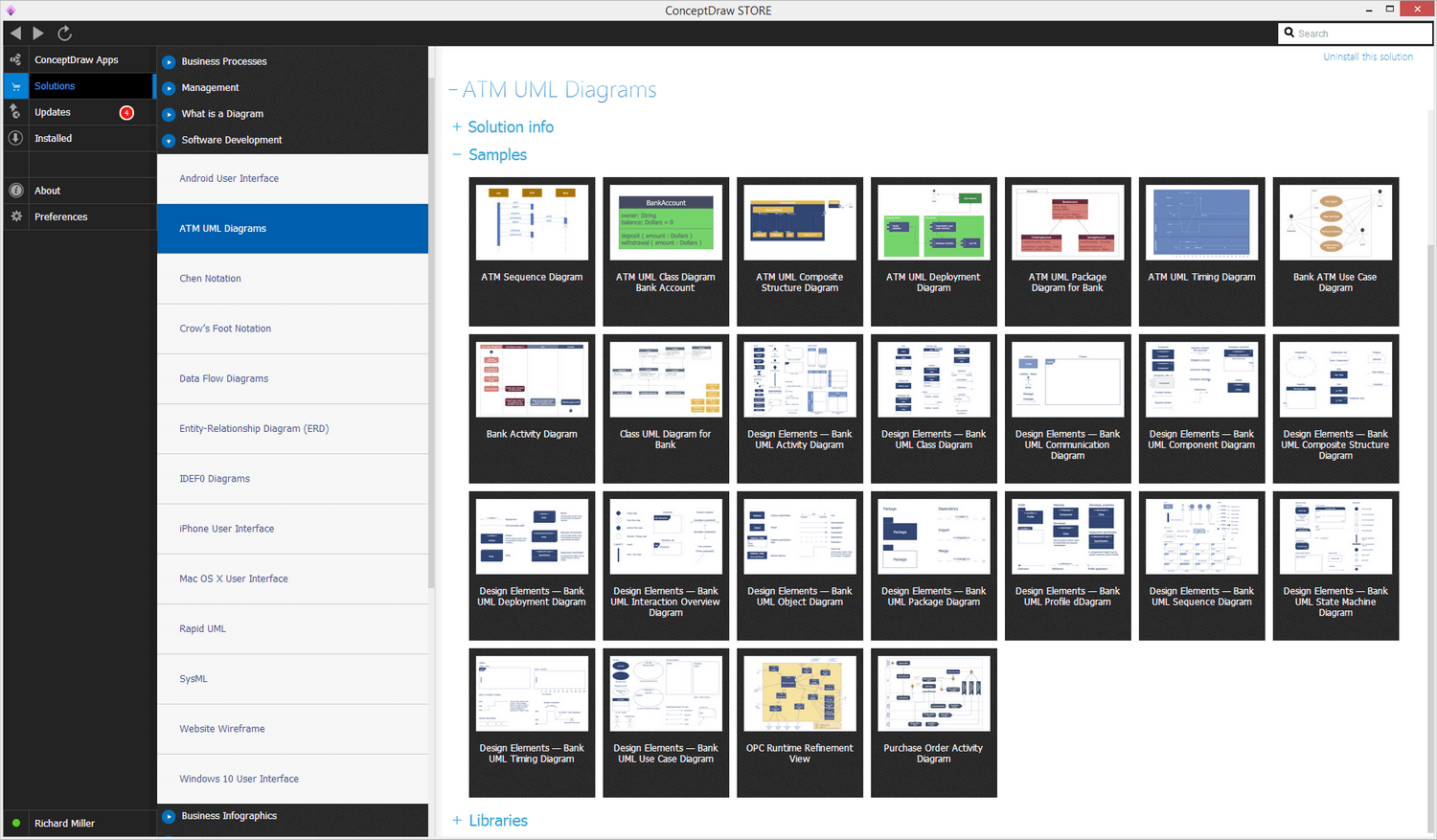
Task: Select Rapid UML solution
Action: pyautogui.click(x=292, y=628)
